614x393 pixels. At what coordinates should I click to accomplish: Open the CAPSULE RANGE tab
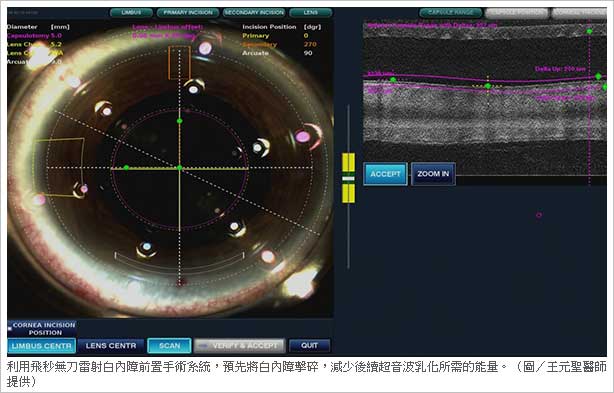point(450,13)
